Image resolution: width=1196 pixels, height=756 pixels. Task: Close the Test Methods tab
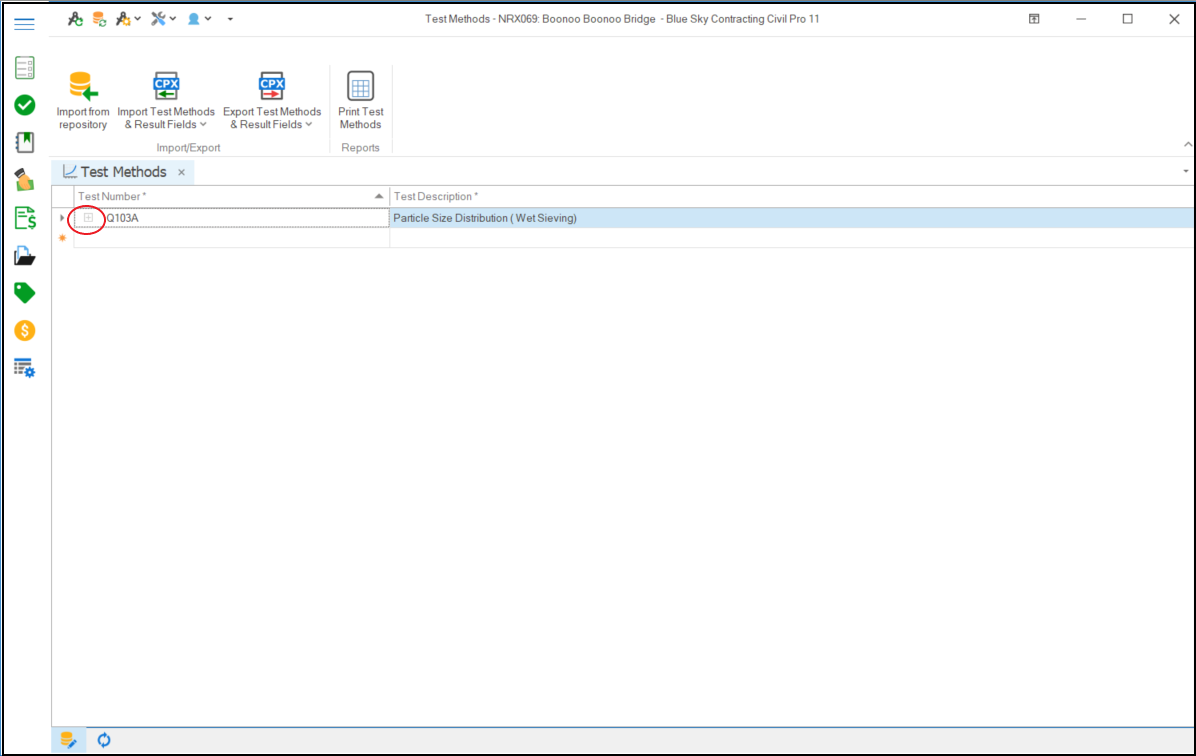(x=181, y=172)
